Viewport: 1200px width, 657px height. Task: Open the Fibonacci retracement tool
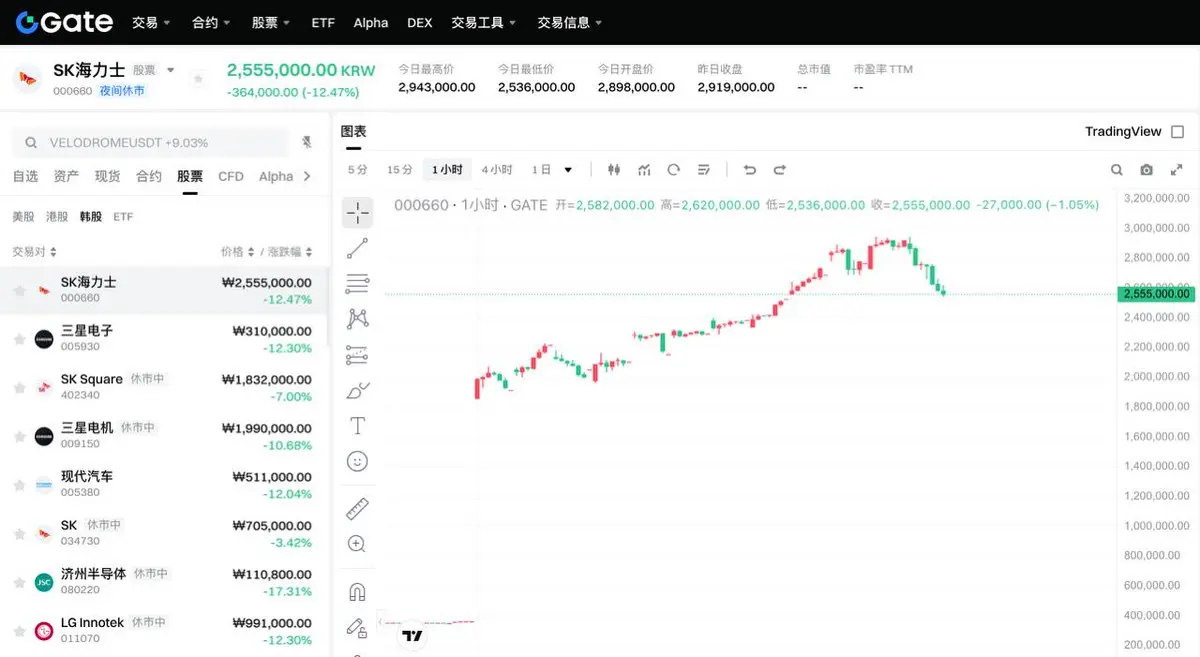(357, 283)
